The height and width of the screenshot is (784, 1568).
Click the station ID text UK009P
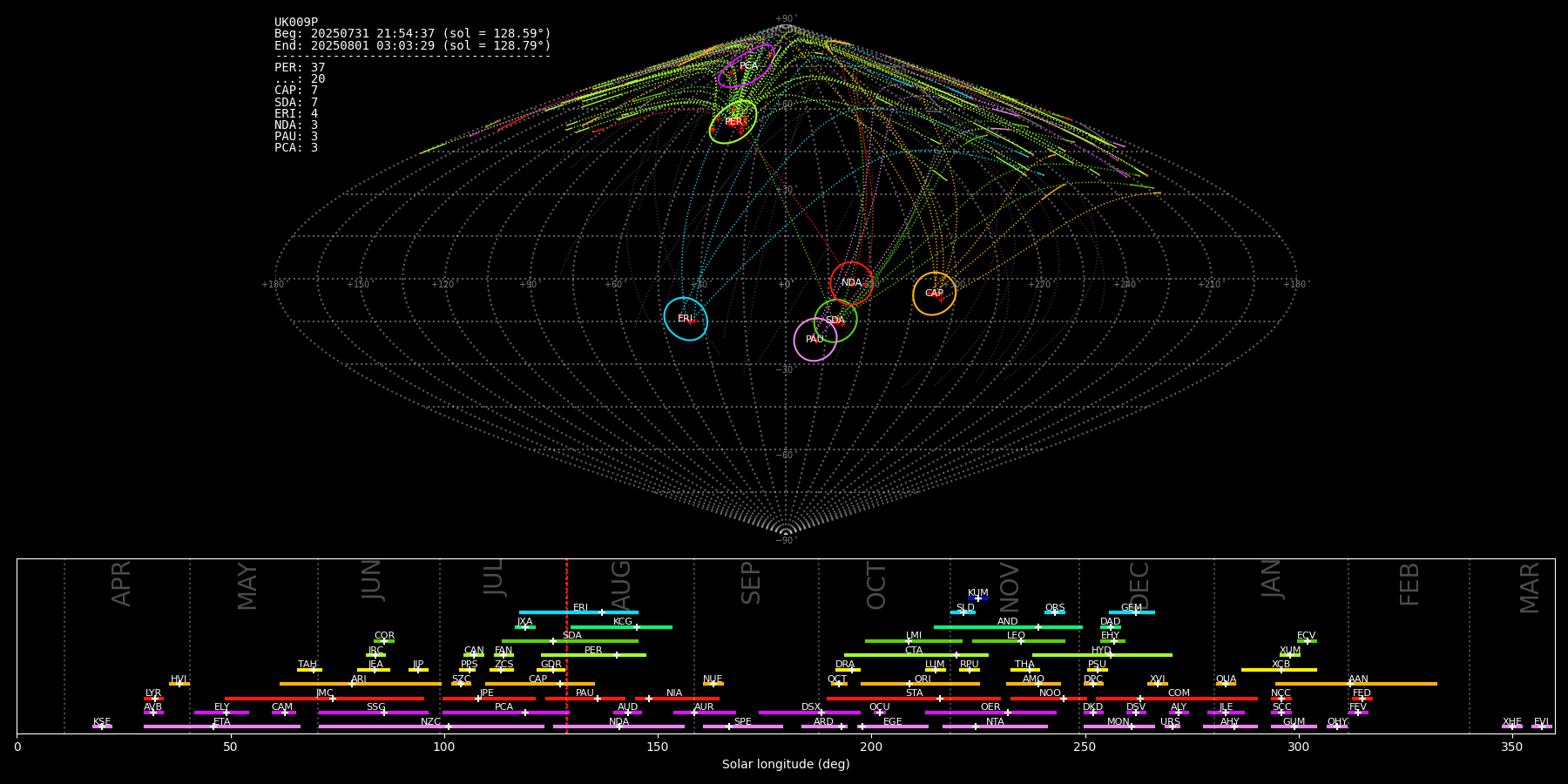[x=296, y=23]
